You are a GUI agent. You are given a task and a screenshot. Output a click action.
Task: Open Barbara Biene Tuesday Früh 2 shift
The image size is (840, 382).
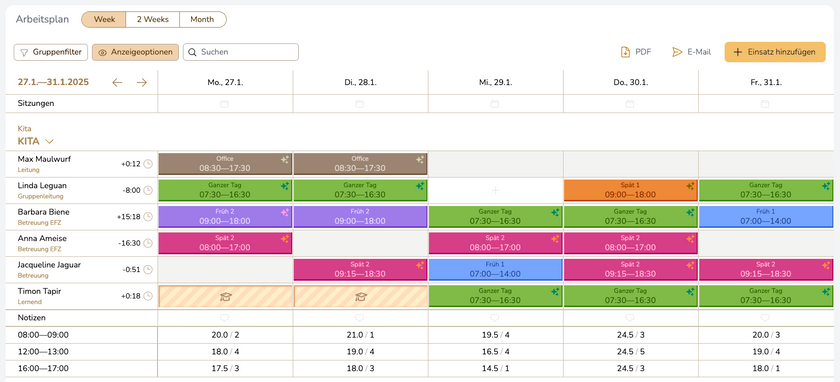(x=360, y=217)
